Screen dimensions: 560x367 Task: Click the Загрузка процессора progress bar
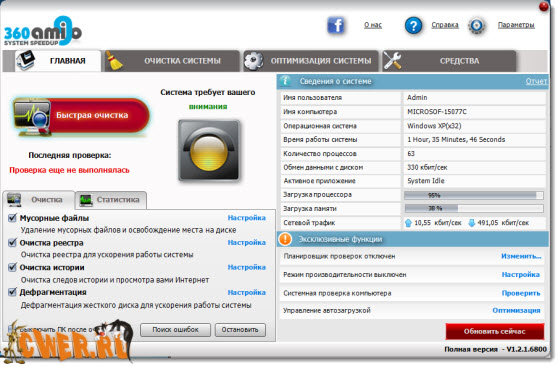pyautogui.click(x=474, y=195)
